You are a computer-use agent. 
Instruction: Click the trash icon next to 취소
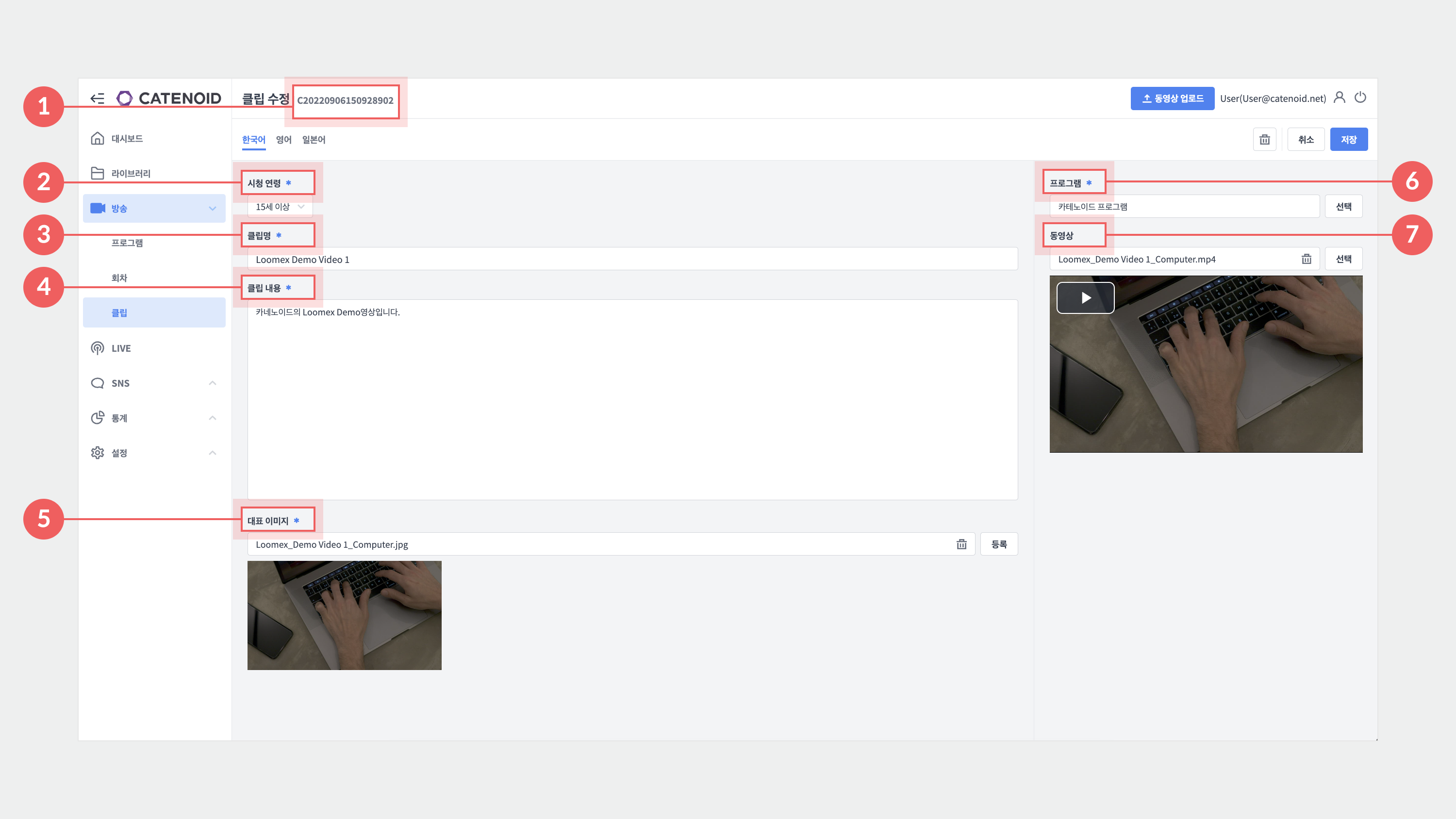coord(1264,140)
